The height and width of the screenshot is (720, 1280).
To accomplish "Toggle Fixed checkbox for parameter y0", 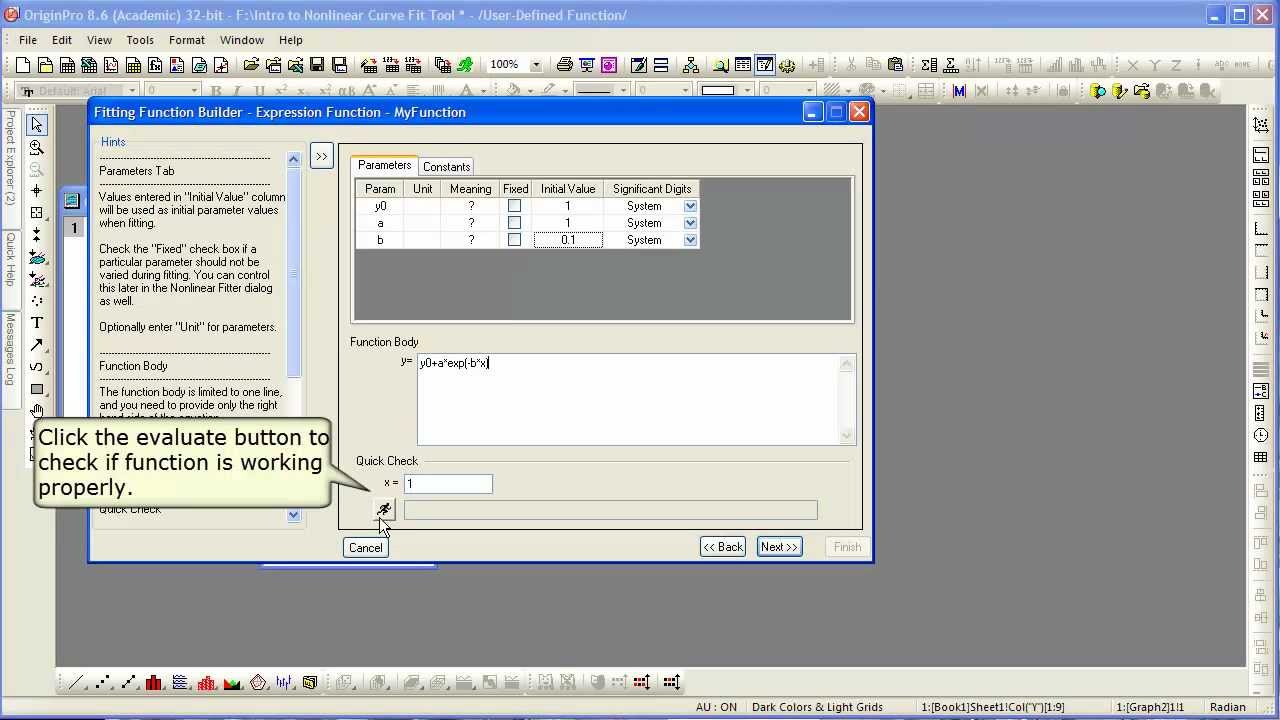I will pyautogui.click(x=514, y=206).
